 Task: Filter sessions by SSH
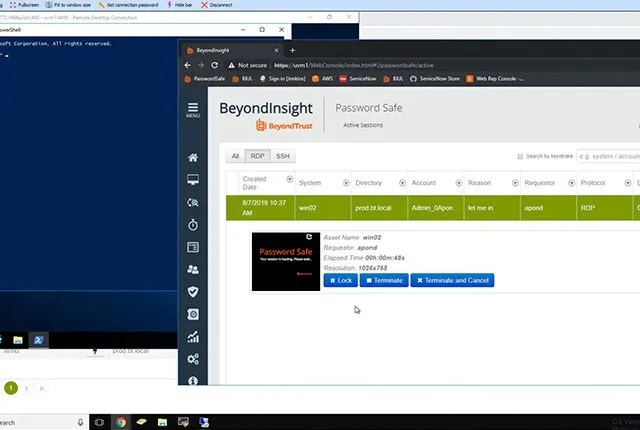click(282, 156)
